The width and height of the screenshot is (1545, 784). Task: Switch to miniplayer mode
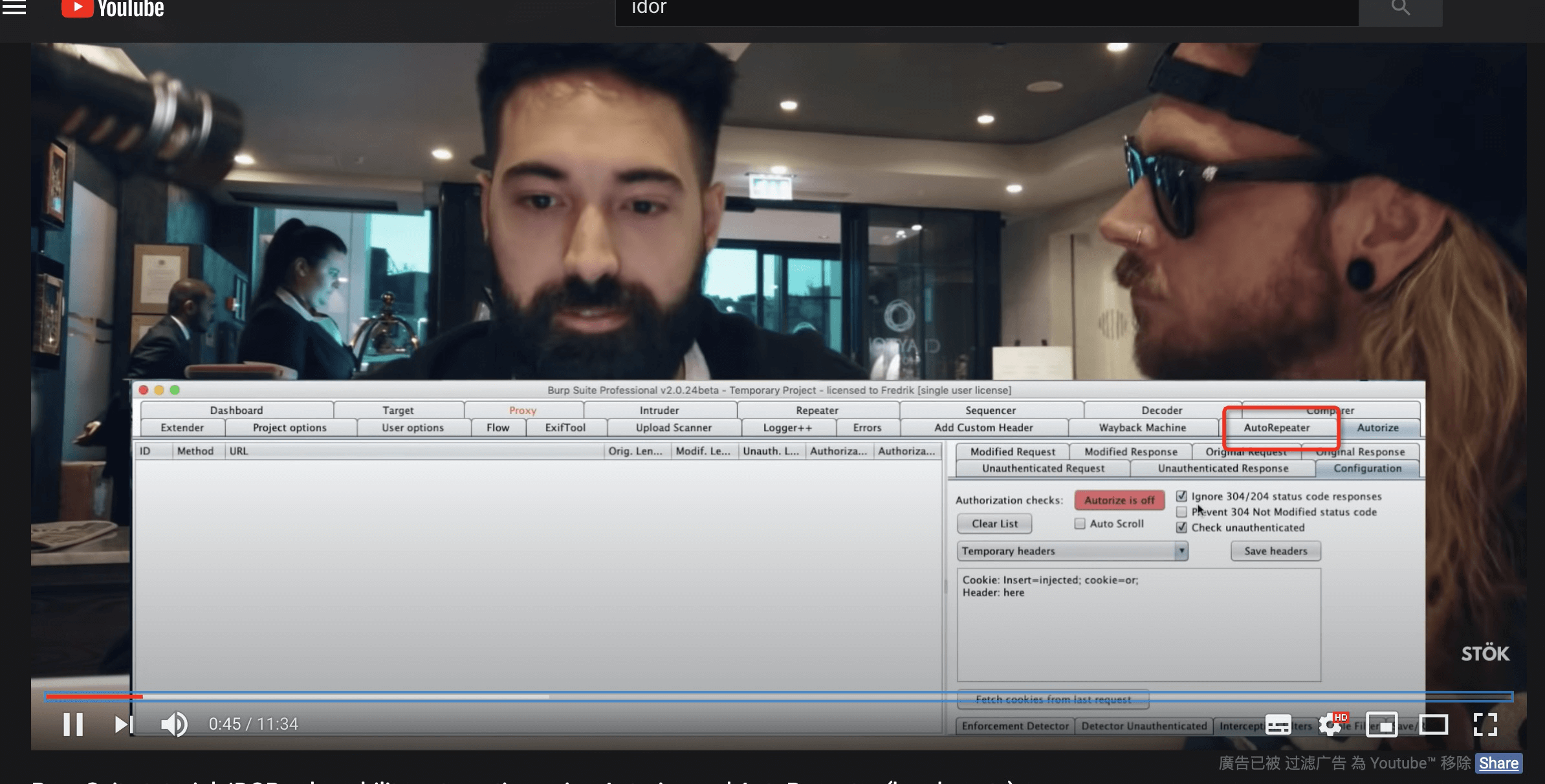pyautogui.click(x=1381, y=724)
